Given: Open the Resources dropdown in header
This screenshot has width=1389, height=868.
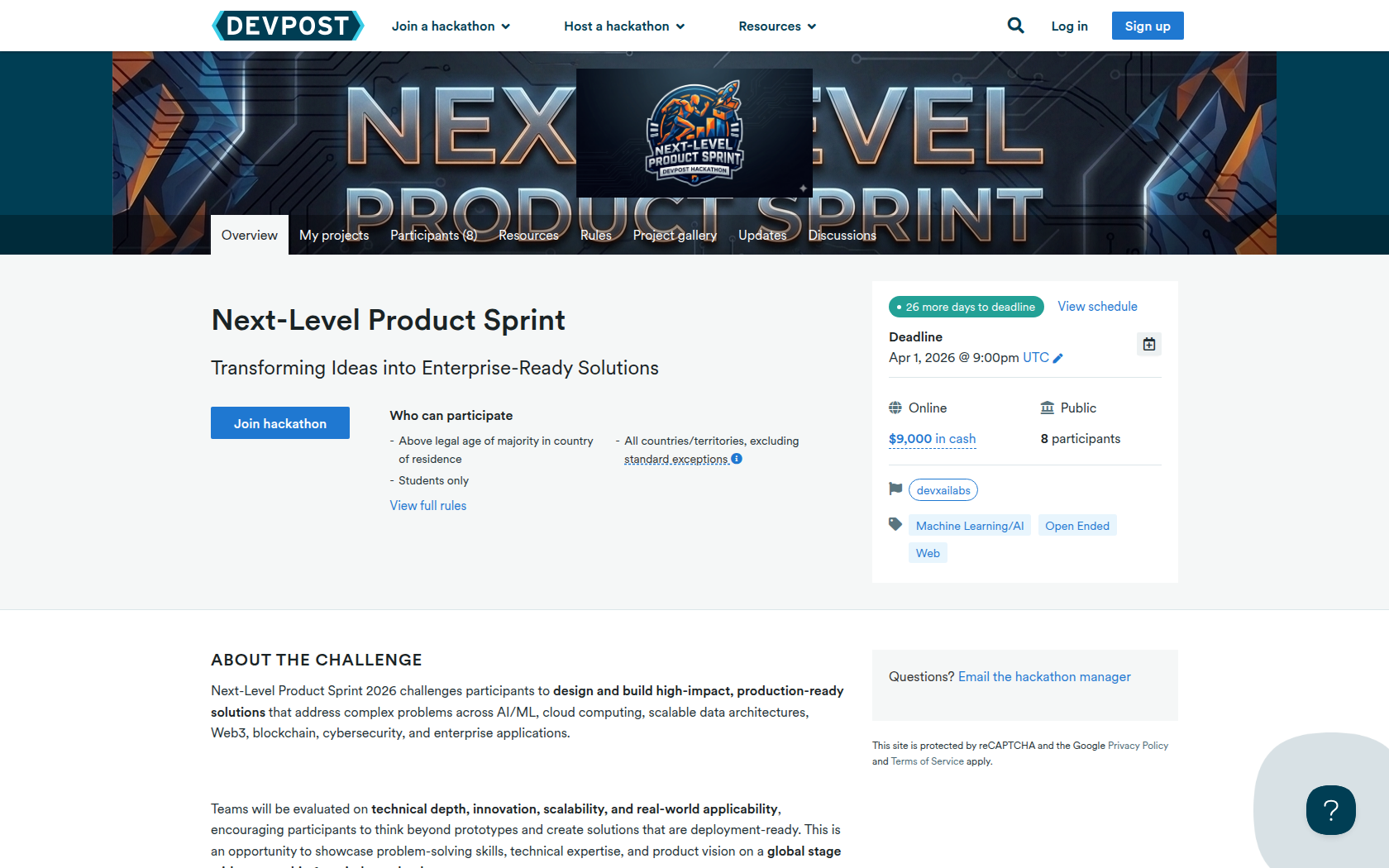Looking at the screenshot, I should pyautogui.click(x=777, y=26).
